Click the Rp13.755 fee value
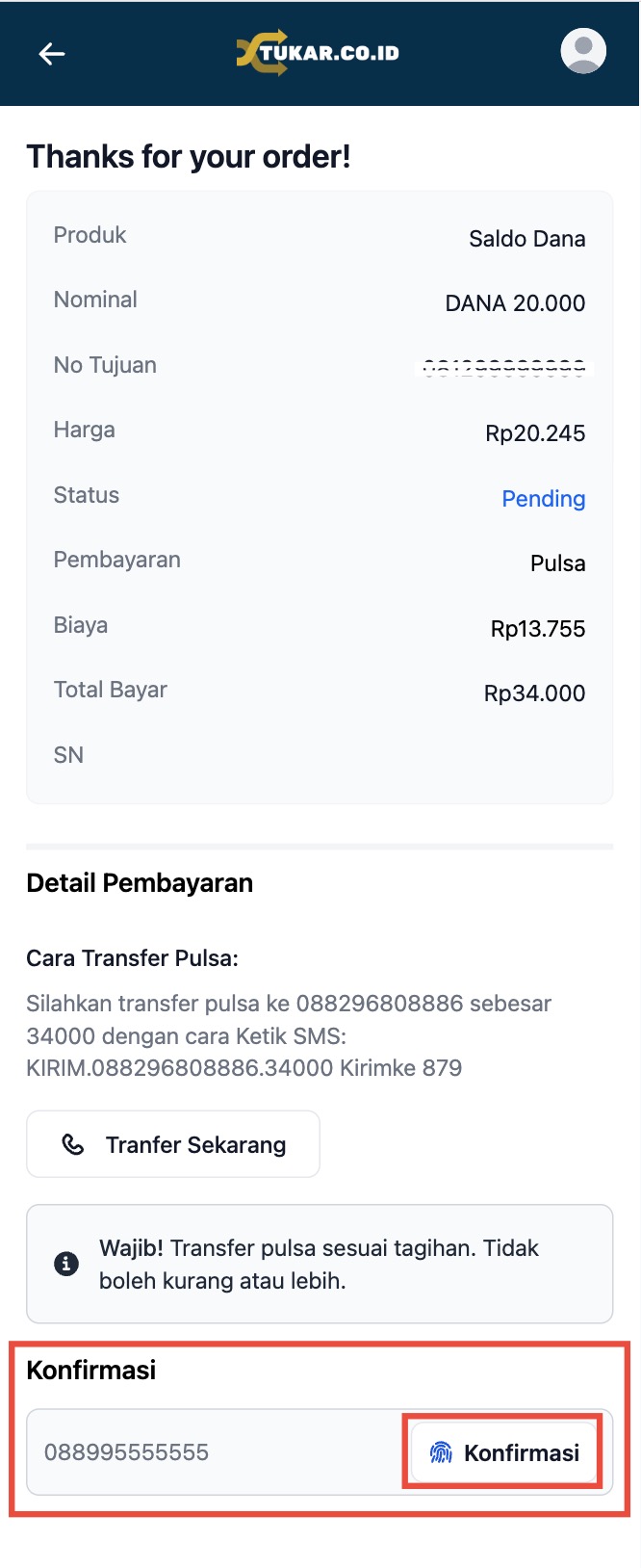The height and width of the screenshot is (1568, 641). click(538, 629)
